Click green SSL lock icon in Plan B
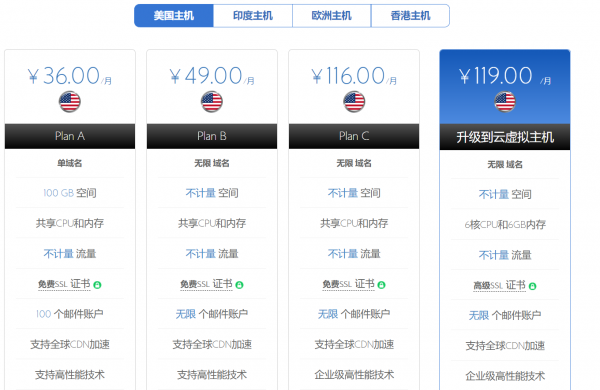 (x=240, y=285)
